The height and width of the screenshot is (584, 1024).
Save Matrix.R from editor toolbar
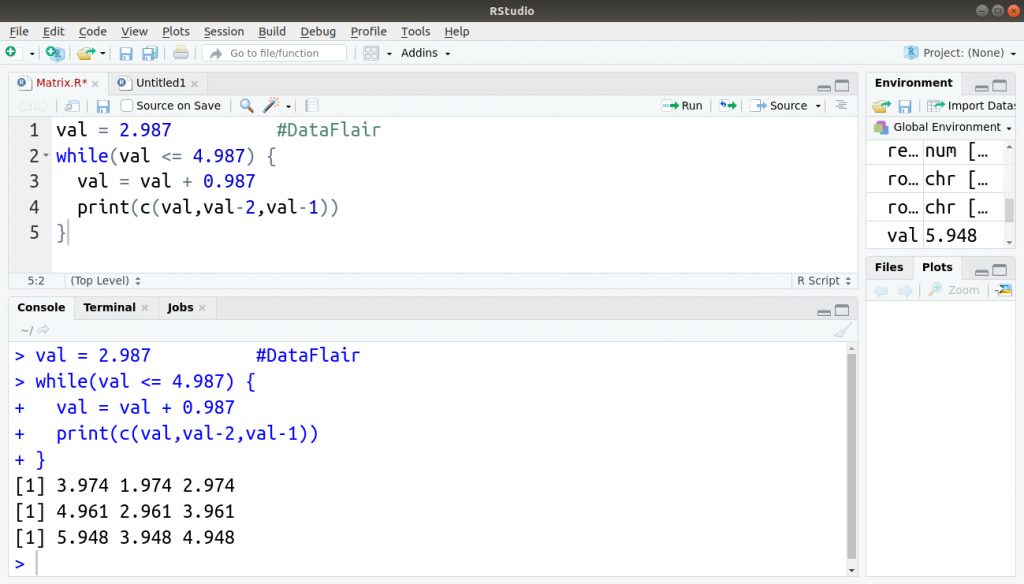pos(103,106)
